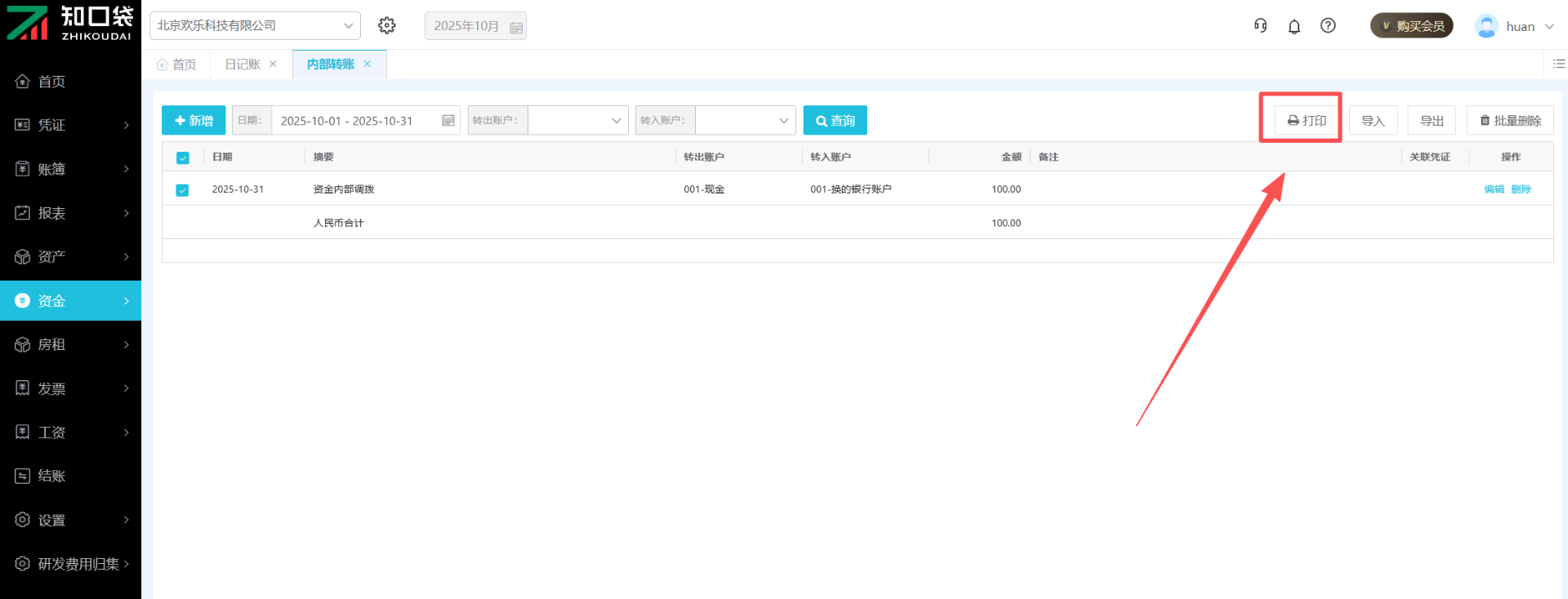
Task: Open the notifications bell
Action: click(x=1294, y=26)
